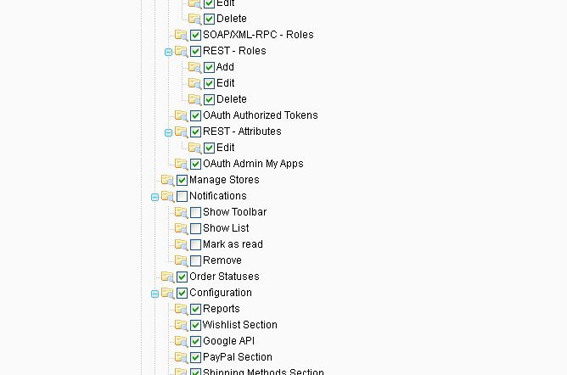Image resolution: width=567 pixels, height=375 pixels.
Task: Uncheck Manage Stores checkbox
Action: (182, 180)
